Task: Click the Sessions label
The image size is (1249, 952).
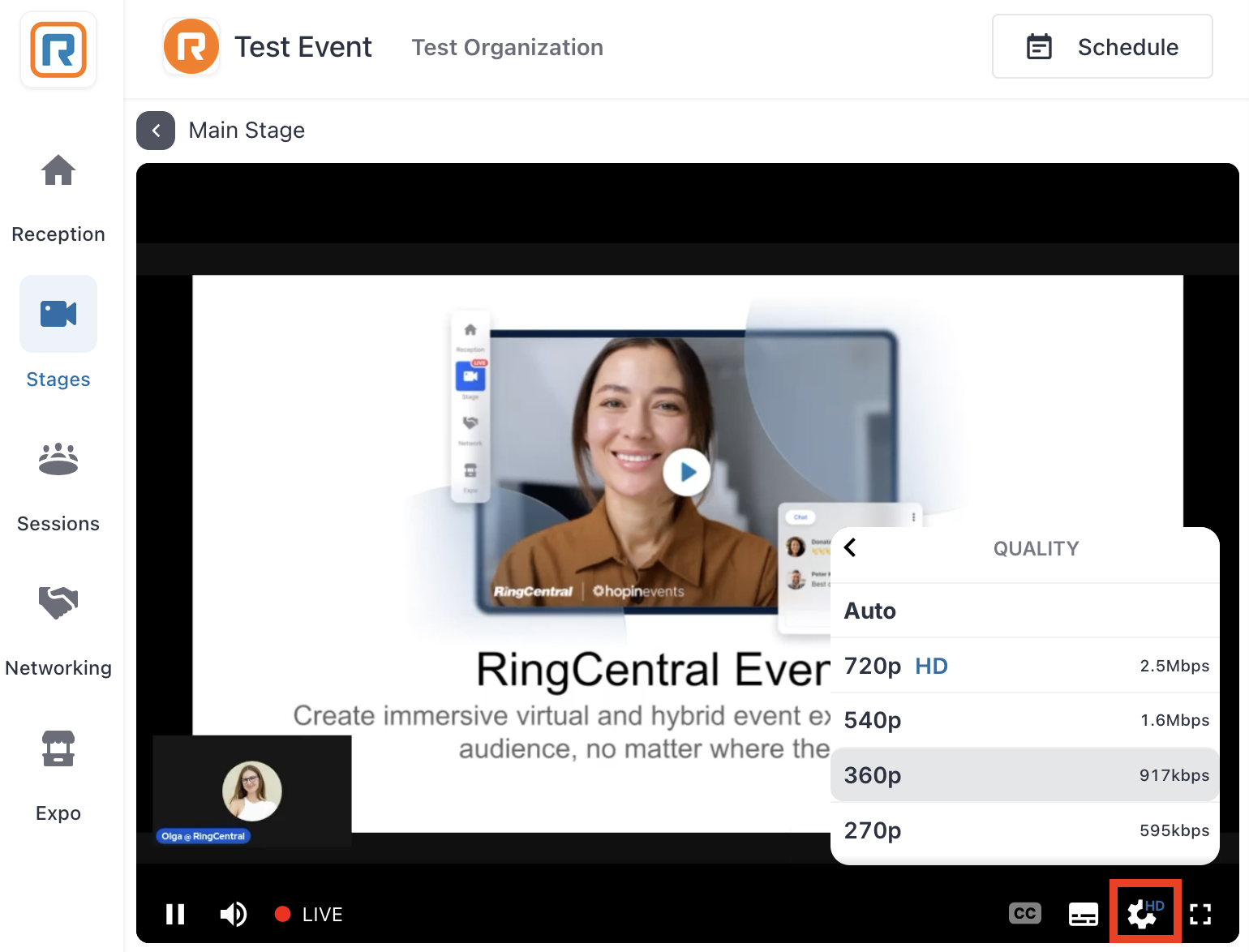Action: (58, 524)
